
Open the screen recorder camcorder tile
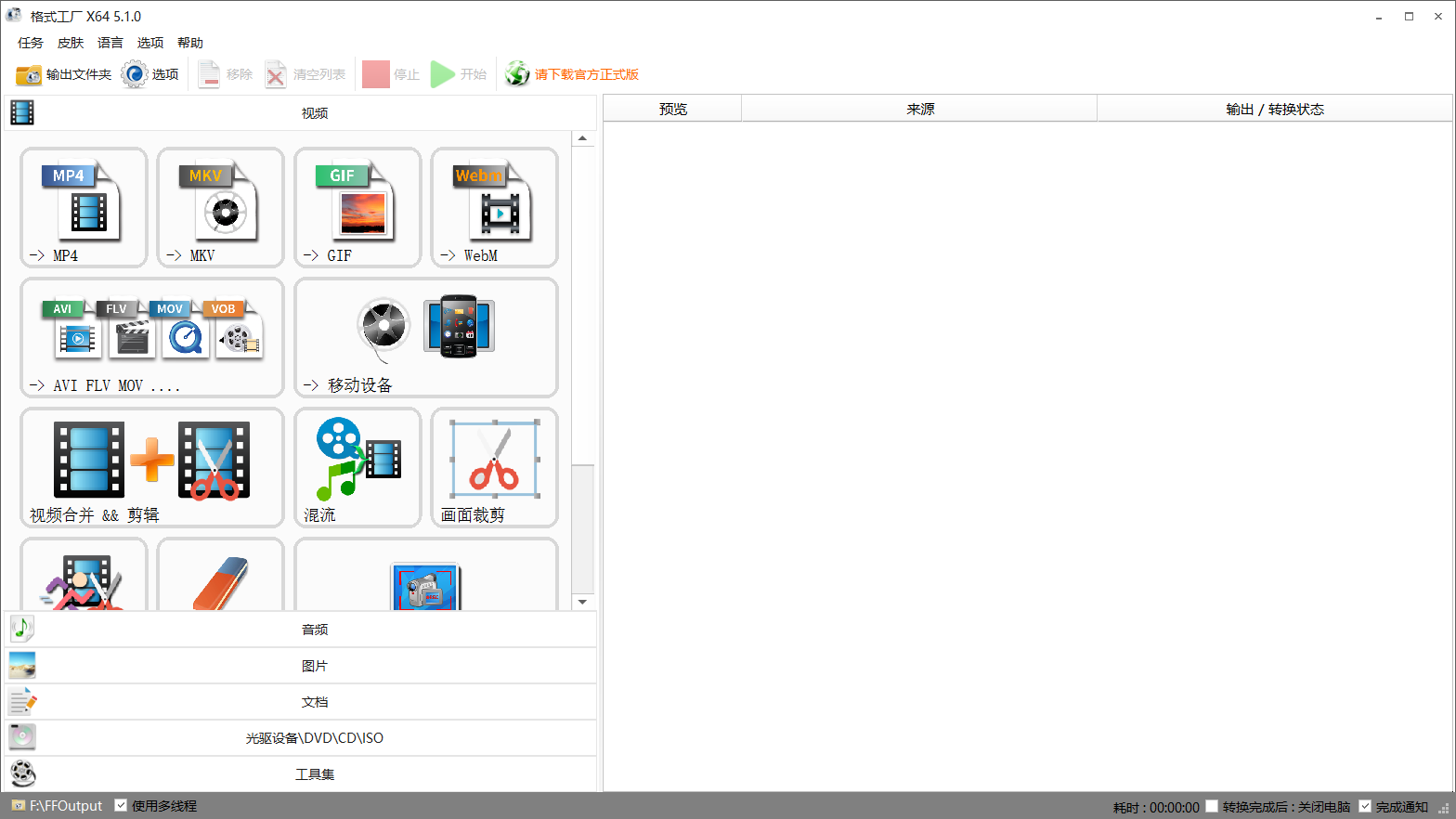(x=426, y=575)
